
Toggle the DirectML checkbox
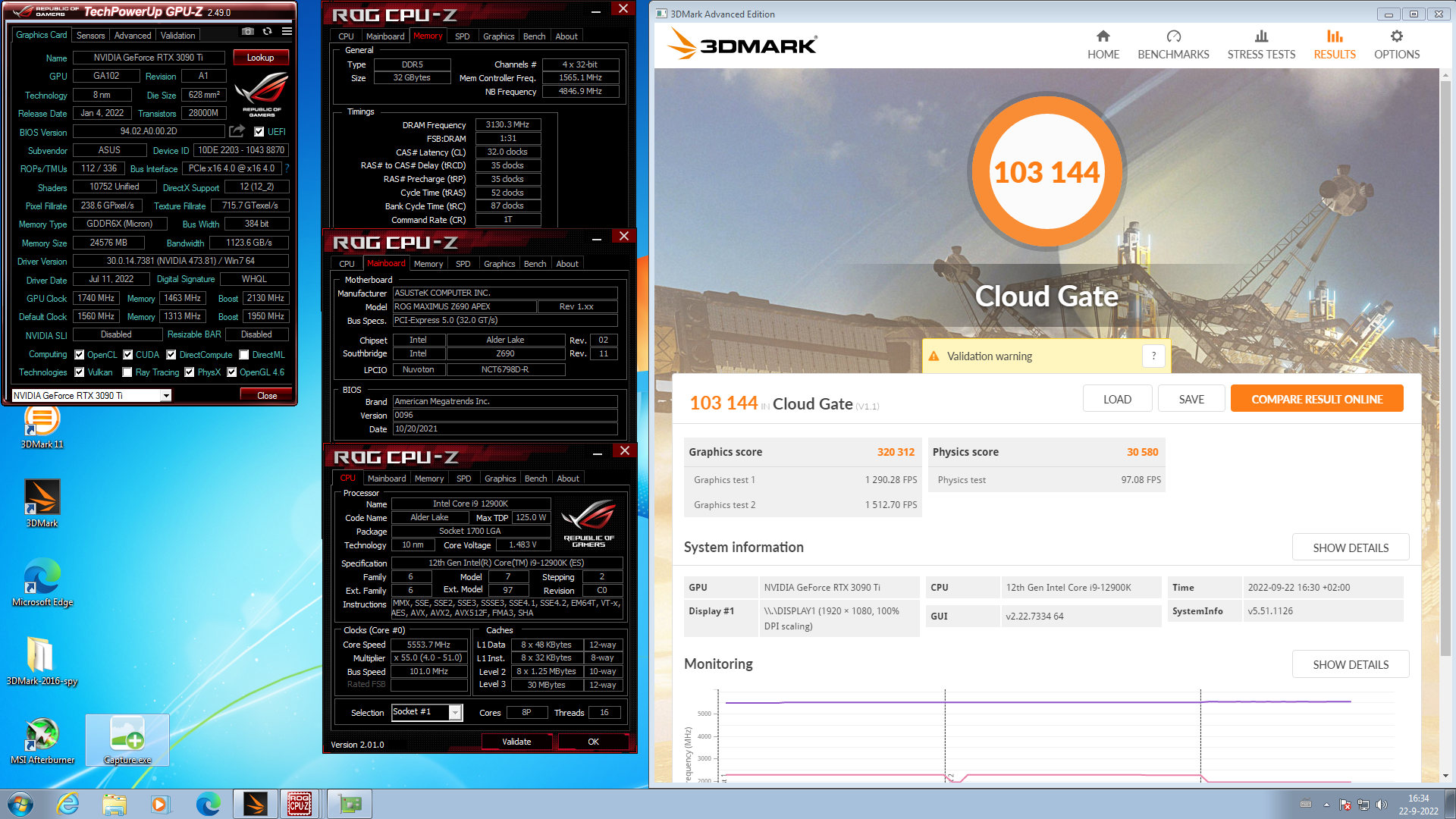coord(243,354)
